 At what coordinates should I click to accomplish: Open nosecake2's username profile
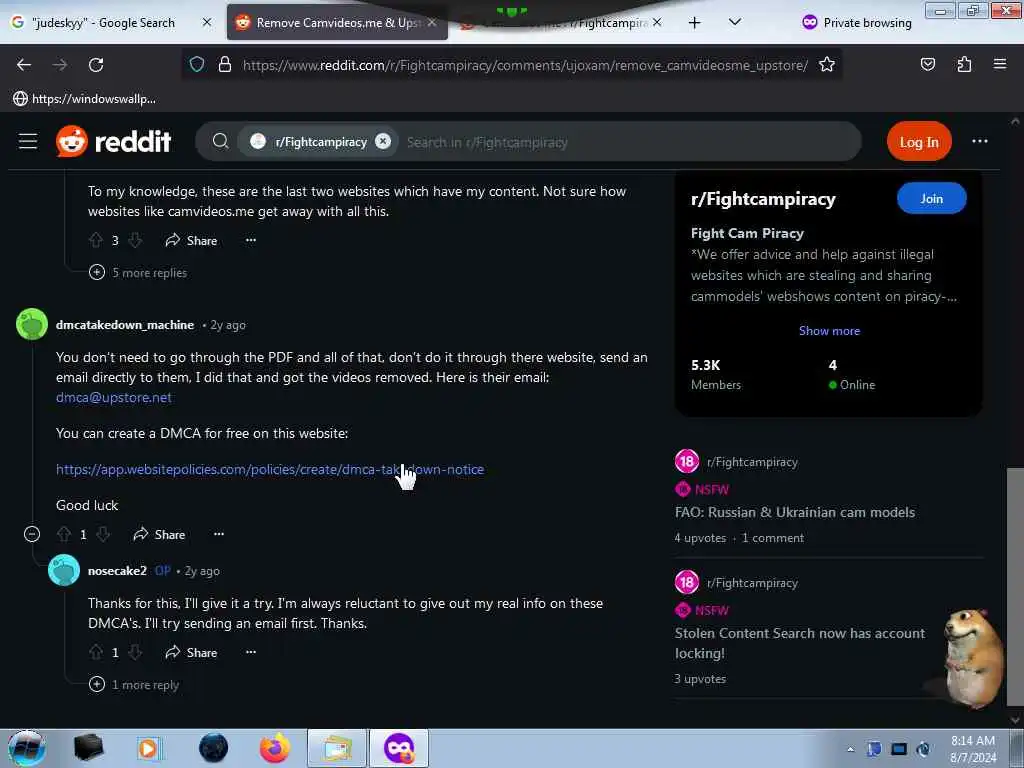(118, 571)
